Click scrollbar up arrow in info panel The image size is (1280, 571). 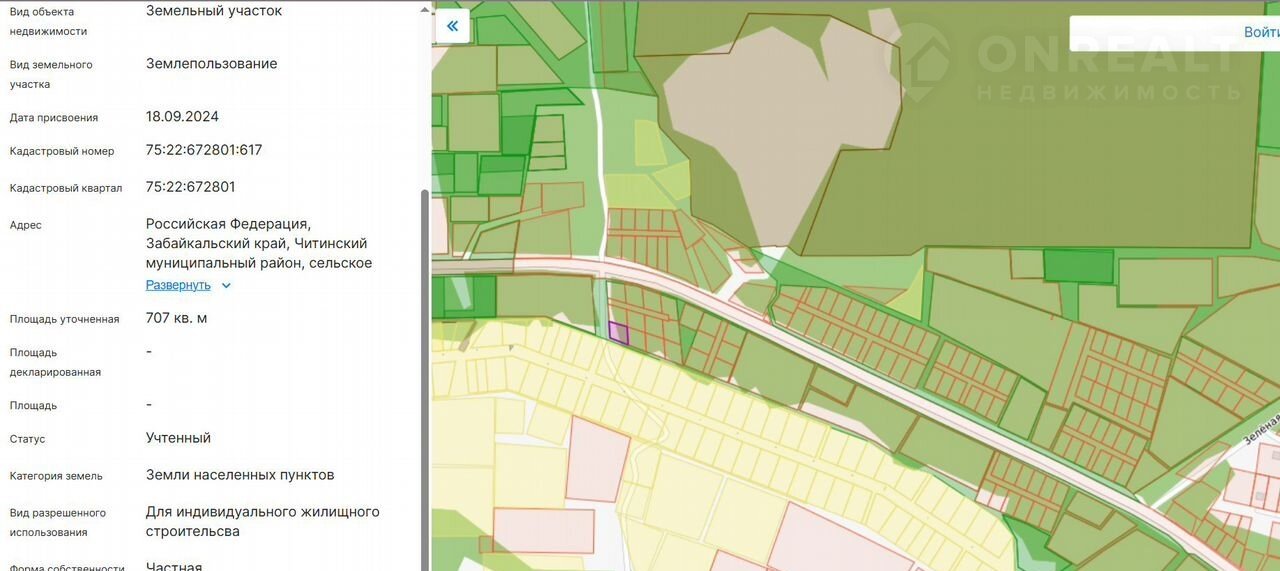click(425, 7)
